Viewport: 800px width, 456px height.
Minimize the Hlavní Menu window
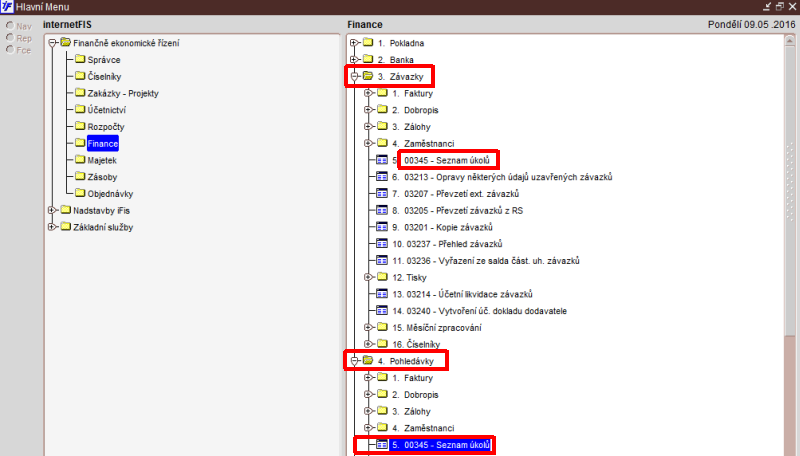(767, 7)
